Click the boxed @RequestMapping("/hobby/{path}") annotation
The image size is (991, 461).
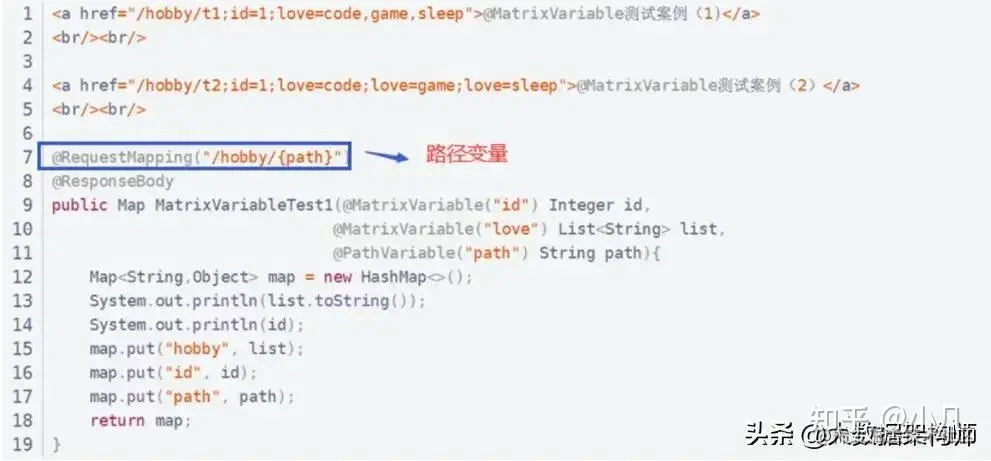(x=195, y=157)
